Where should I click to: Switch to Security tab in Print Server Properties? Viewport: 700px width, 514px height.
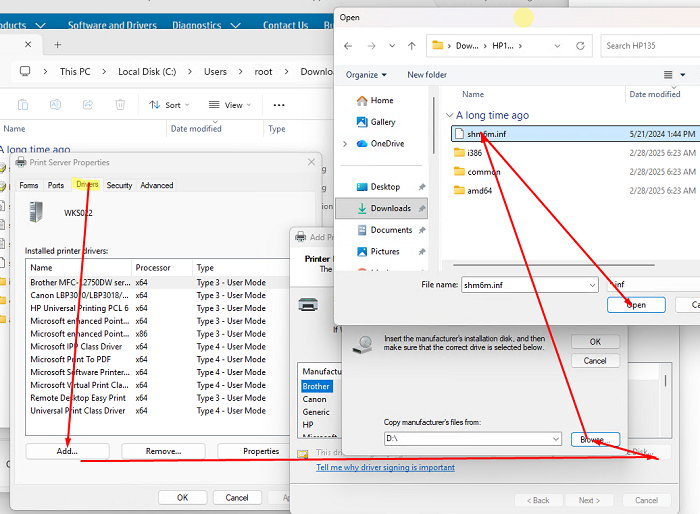click(x=119, y=185)
